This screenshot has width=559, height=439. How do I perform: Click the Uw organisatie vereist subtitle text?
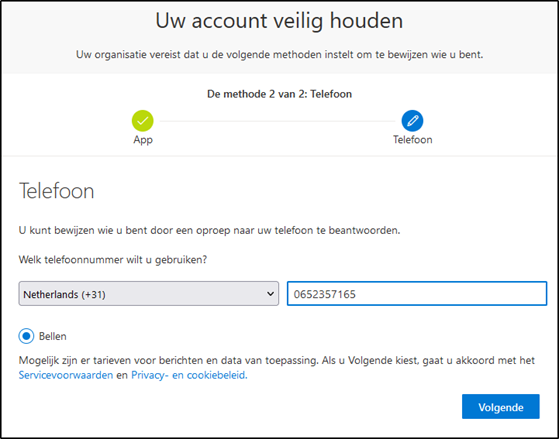[x=280, y=55]
